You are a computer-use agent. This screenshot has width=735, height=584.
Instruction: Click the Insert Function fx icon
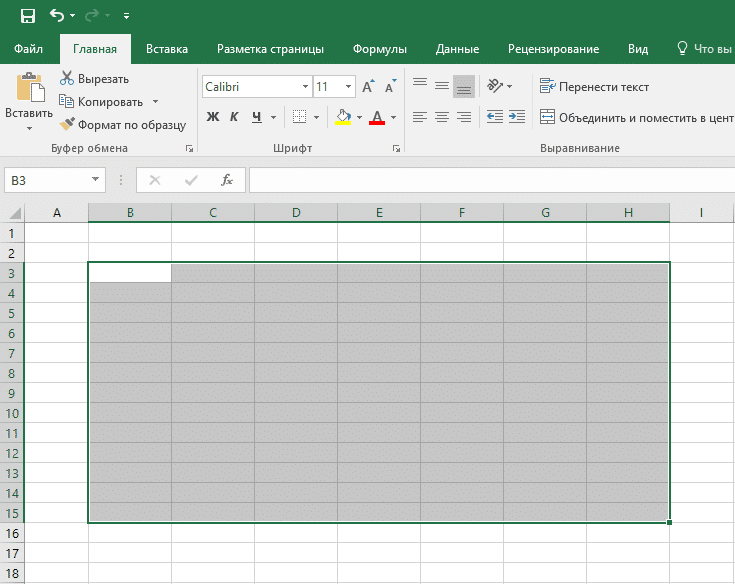(x=227, y=180)
